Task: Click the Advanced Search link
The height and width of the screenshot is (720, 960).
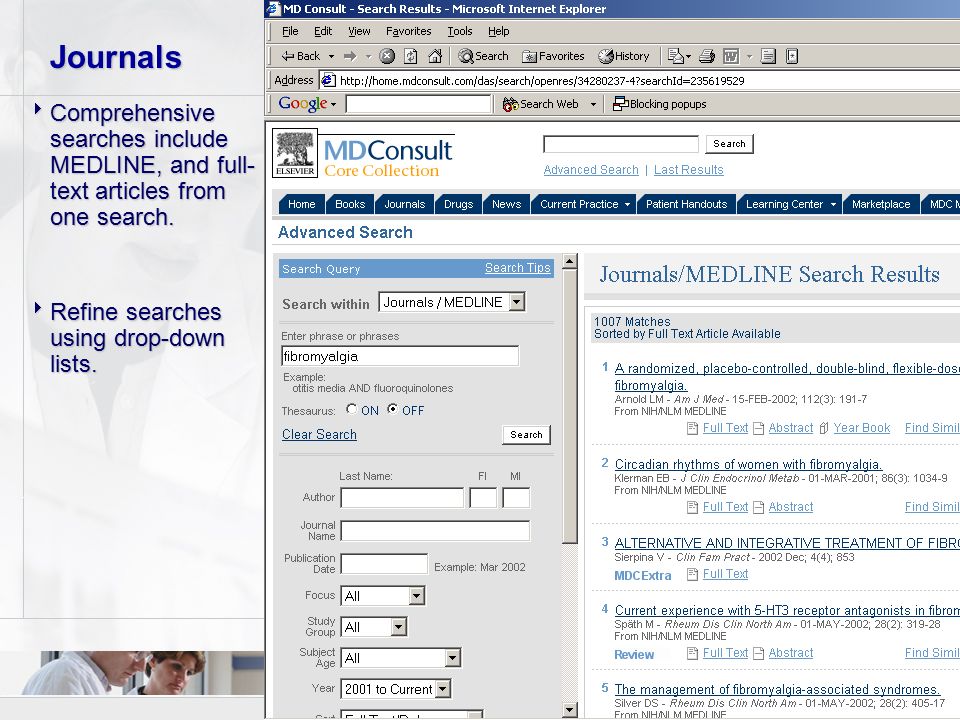Action: (x=591, y=170)
